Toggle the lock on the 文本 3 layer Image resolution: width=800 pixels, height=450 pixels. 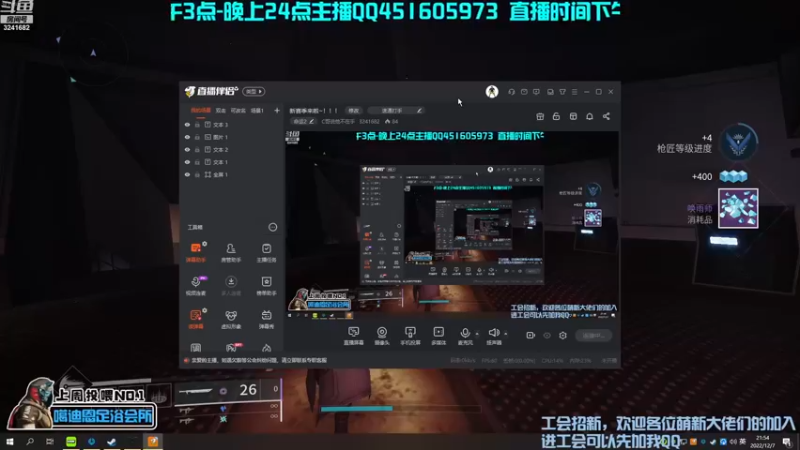point(197,124)
